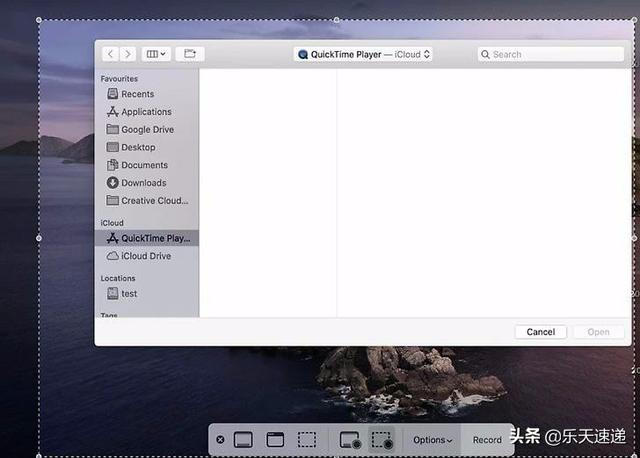Select Desktop in the sidebar
Viewport: 640px width, 458px height.
[x=147, y=147]
